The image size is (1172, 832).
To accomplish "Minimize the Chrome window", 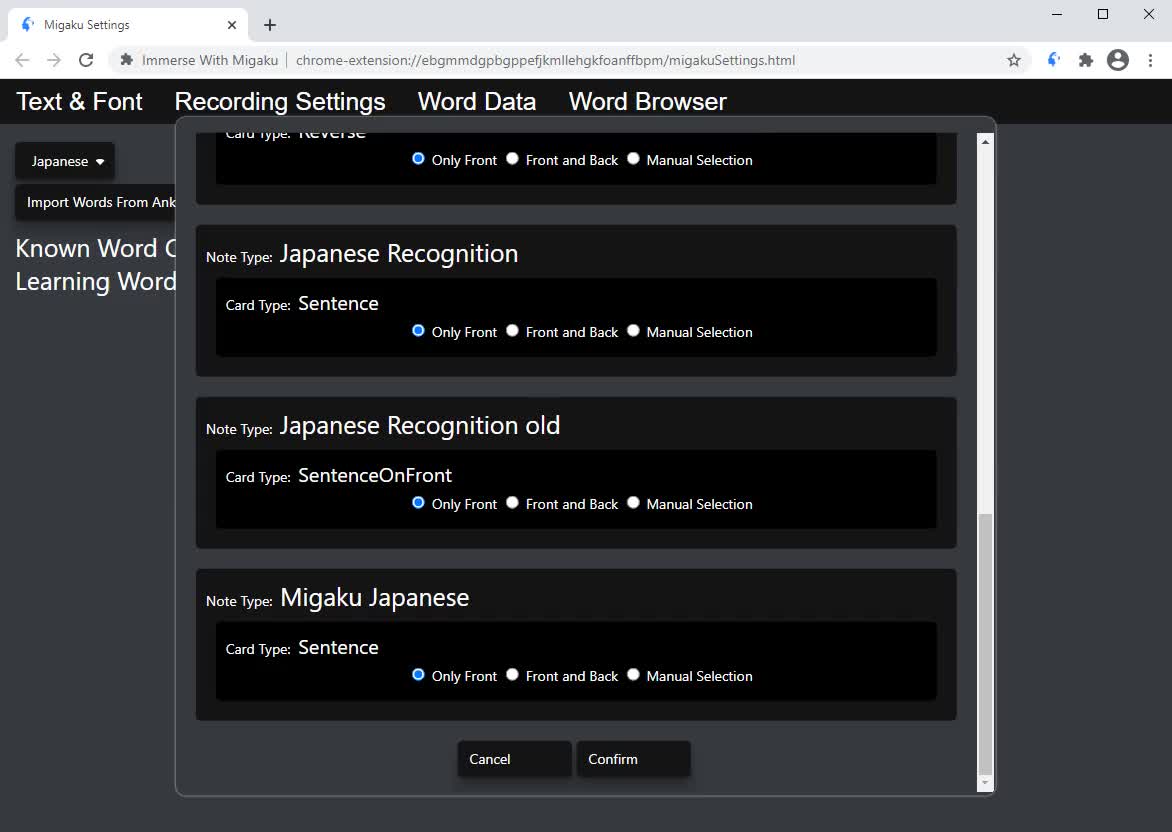I will pyautogui.click(x=1057, y=14).
